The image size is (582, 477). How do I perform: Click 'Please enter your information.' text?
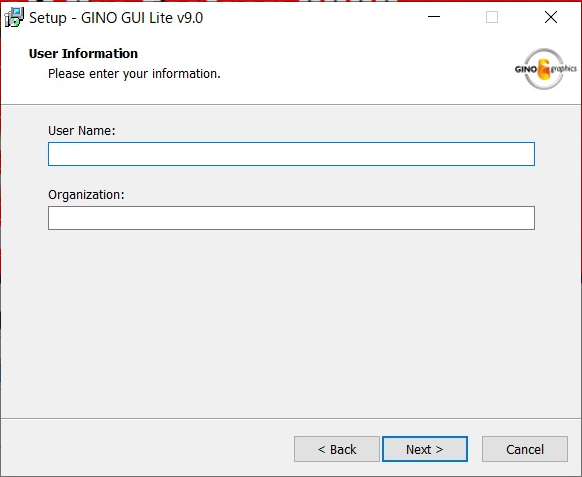click(134, 73)
